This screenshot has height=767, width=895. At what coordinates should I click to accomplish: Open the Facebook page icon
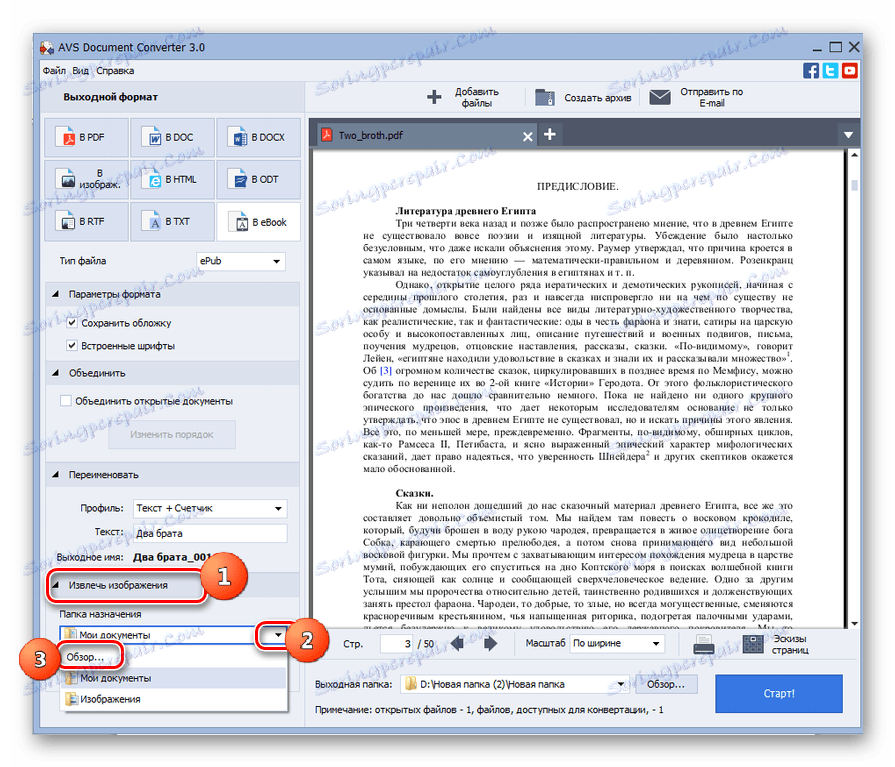point(811,71)
